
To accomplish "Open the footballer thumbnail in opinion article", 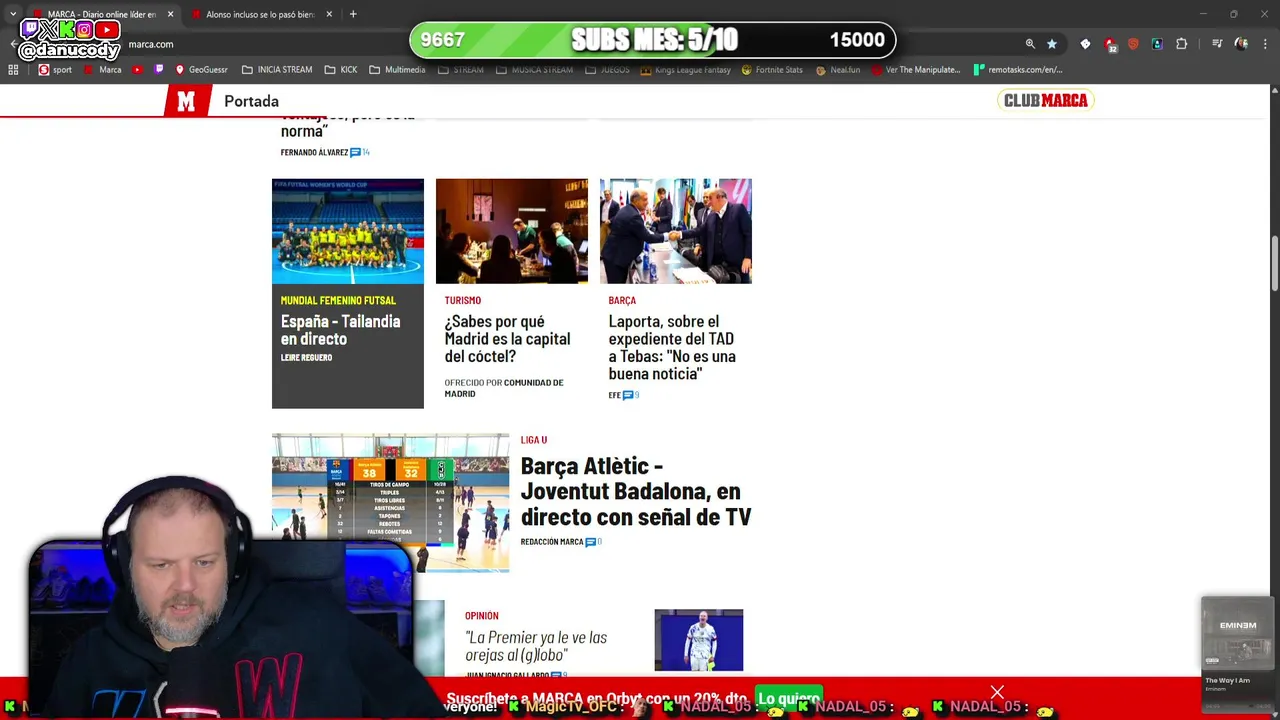I will pyautogui.click(x=699, y=640).
